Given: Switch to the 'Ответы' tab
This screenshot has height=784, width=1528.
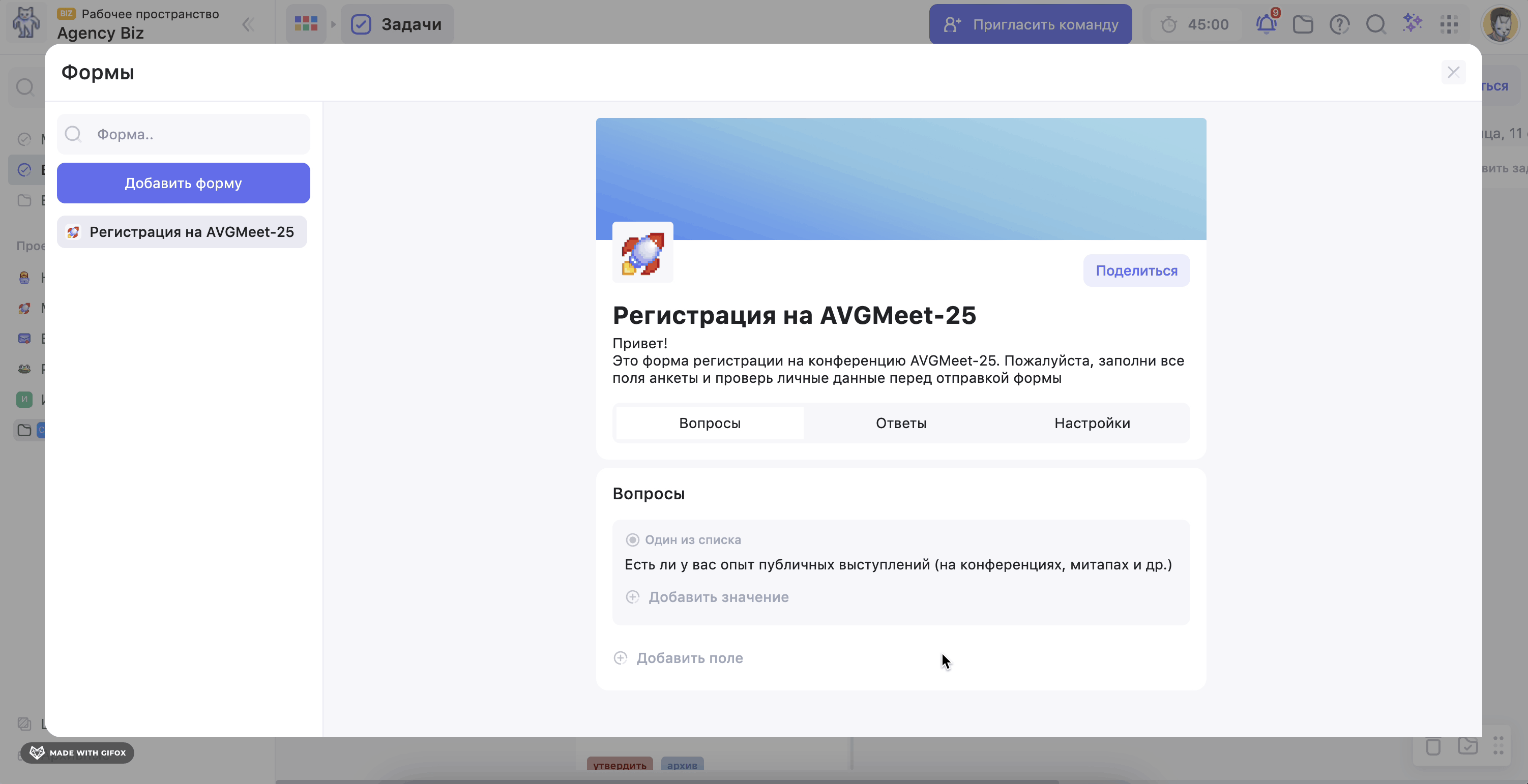Looking at the screenshot, I should 900,423.
